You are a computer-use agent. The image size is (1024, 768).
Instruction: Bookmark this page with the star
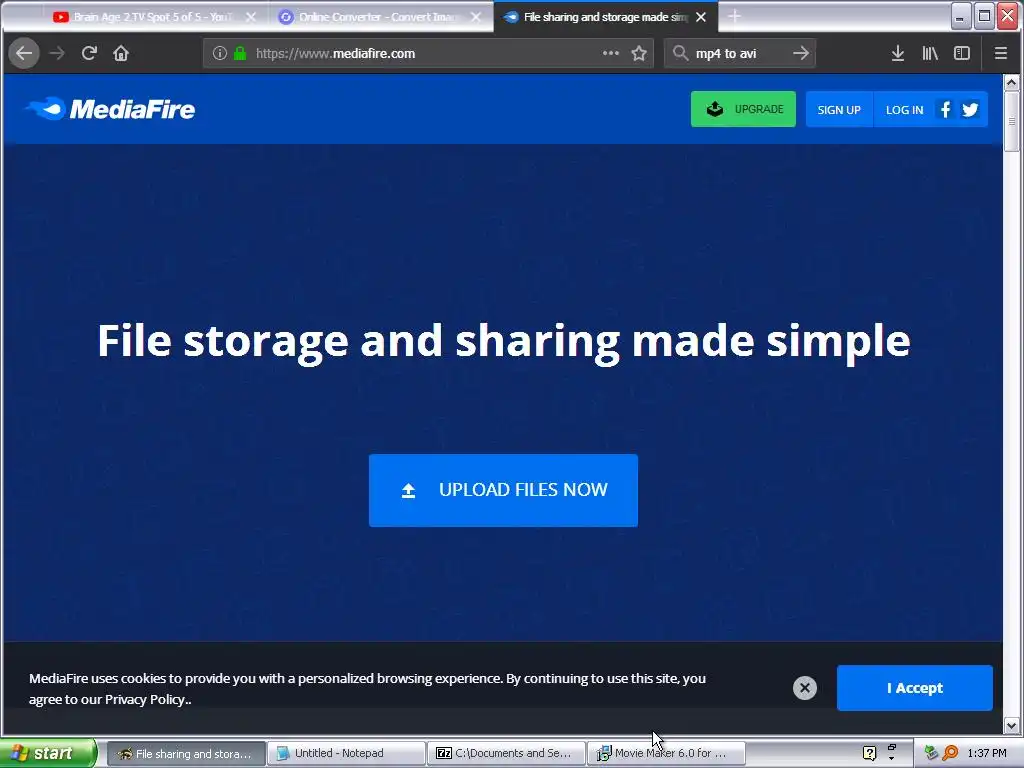[639, 54]
